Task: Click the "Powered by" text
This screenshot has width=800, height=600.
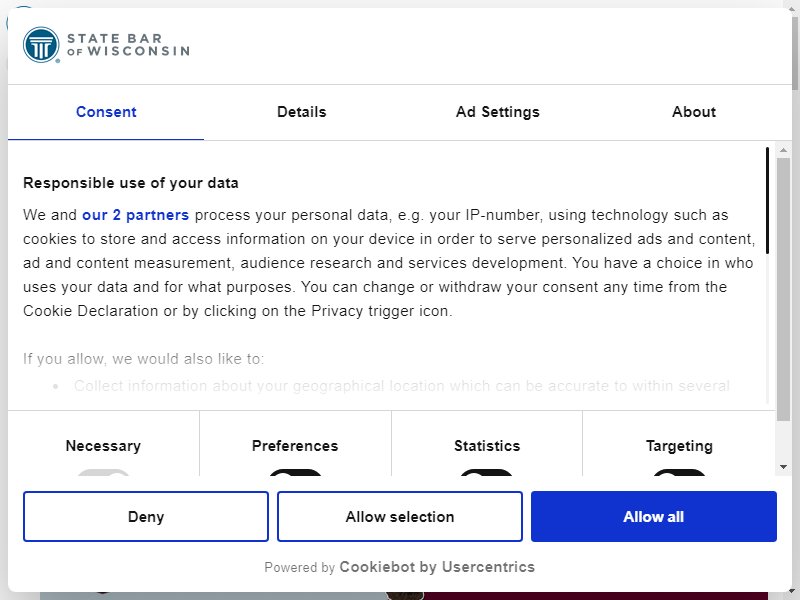Action: (299, 567)
